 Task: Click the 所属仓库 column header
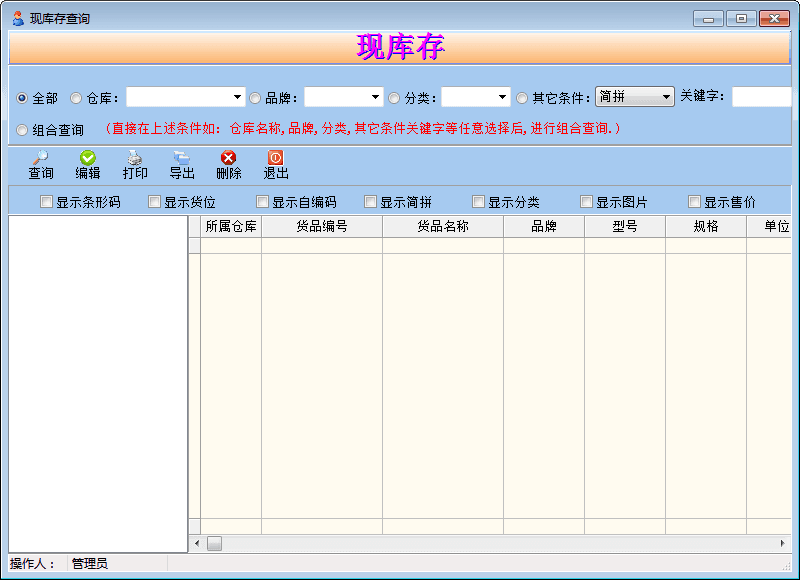pyautogui.click(x=231, y=227)
